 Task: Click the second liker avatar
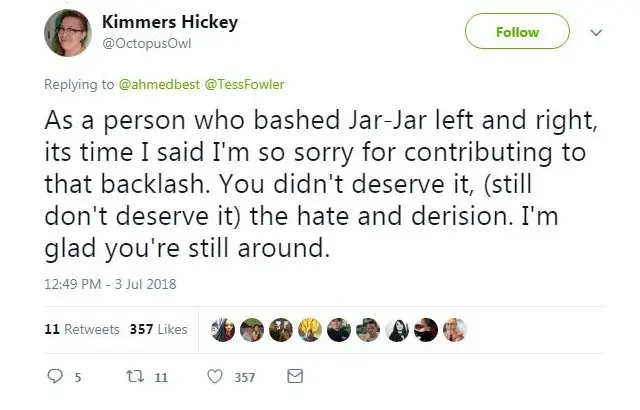[x=253, y=329]
